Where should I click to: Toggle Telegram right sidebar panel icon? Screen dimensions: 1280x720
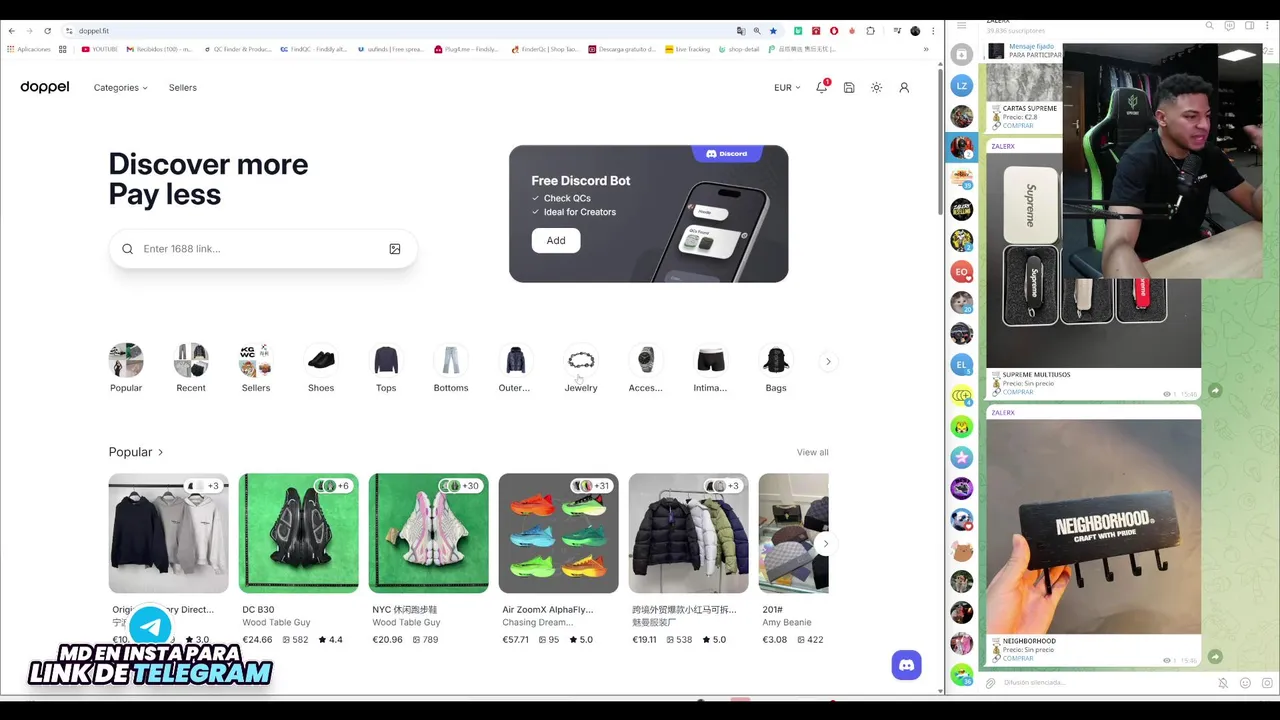1250,25
